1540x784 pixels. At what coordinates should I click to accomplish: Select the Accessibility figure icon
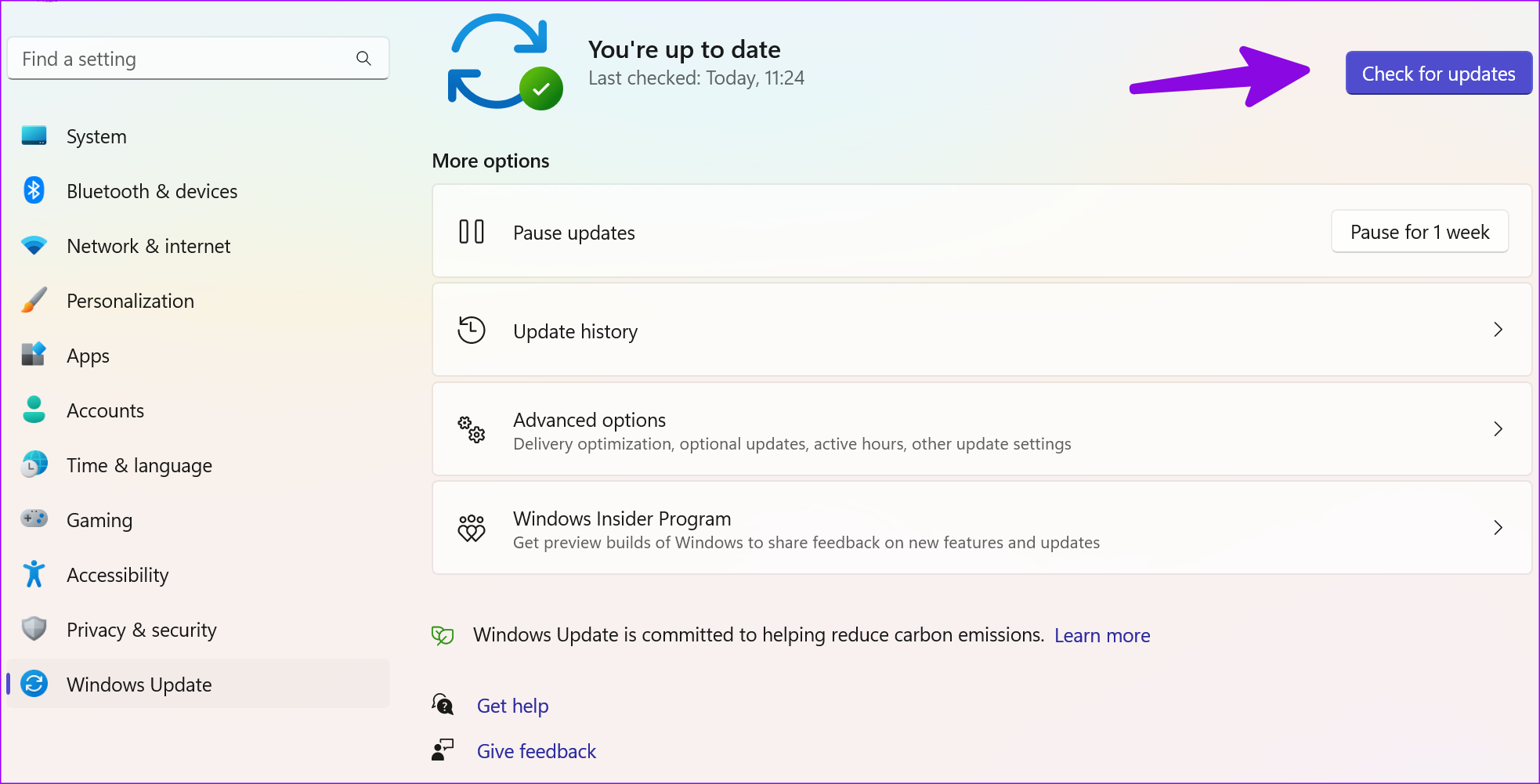click(34, 574)
